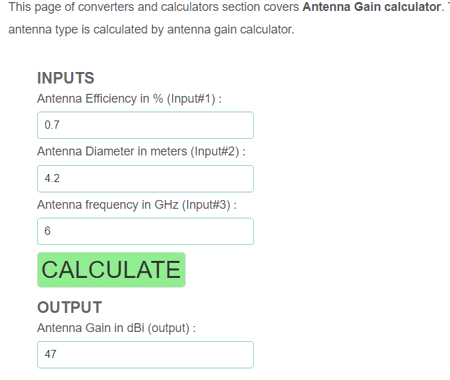
Task: Click the bold 'Antenna Gain calculator' text
Action: [x=373, y=7]
